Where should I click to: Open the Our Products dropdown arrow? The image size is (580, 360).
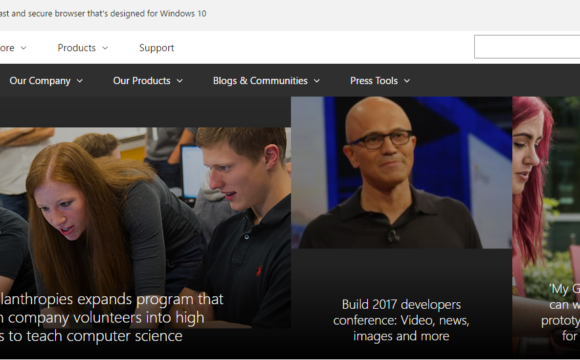(x=179, y=81)
